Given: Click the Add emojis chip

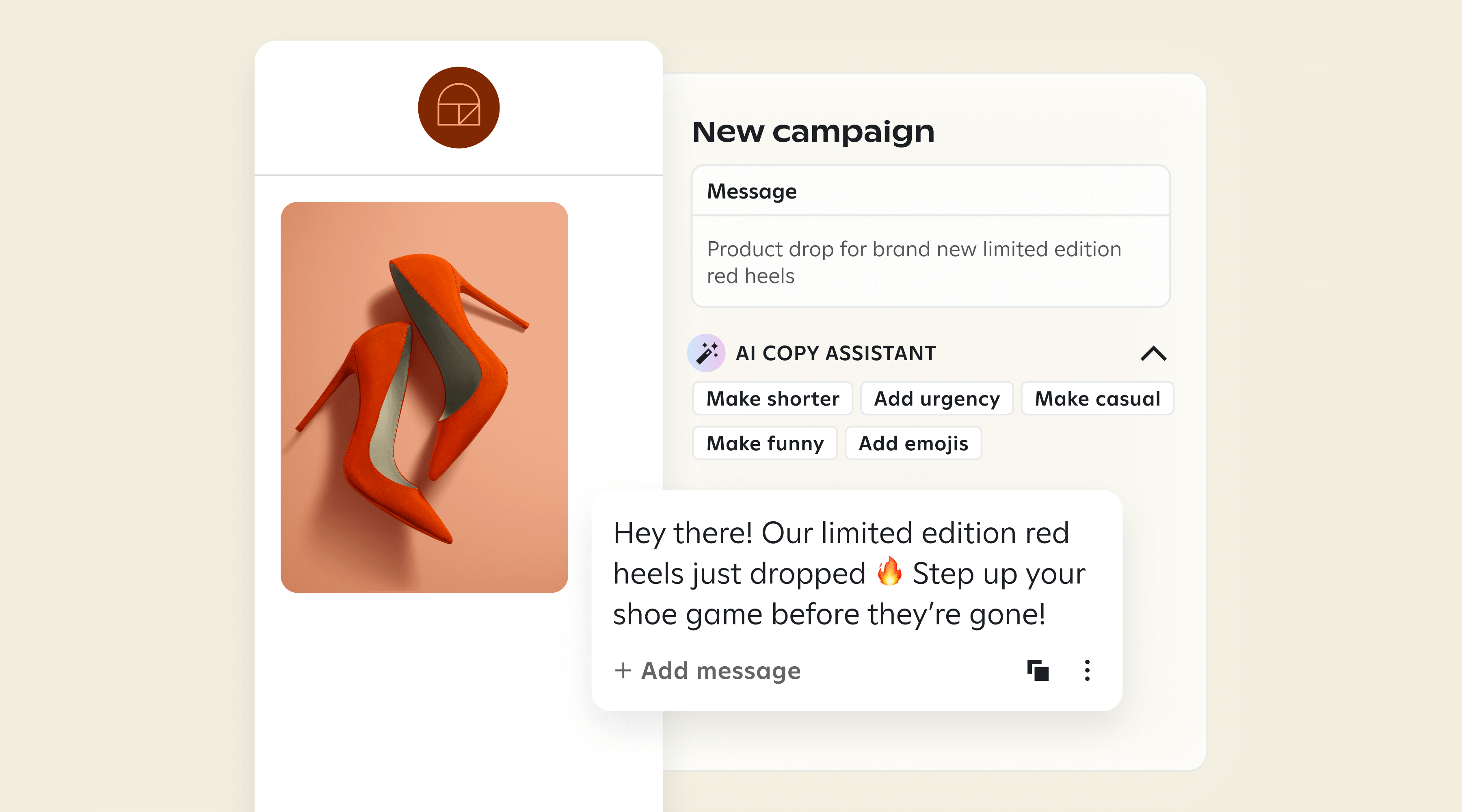Looking at the screenshot, I should click(913, 443).
